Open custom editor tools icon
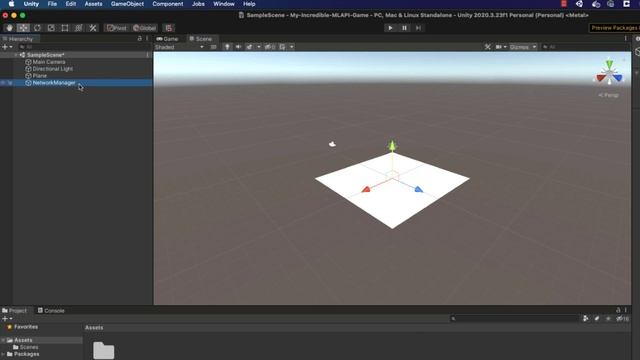This screenshot has width=640, height=360. point(93,28)
